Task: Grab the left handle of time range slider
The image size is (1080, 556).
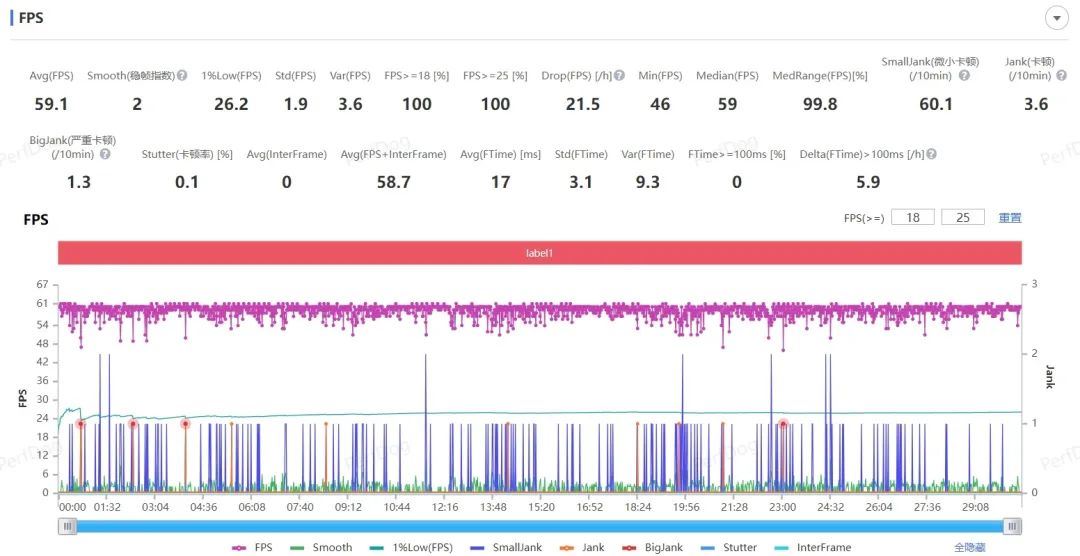Action: click(x=67, y=526)
